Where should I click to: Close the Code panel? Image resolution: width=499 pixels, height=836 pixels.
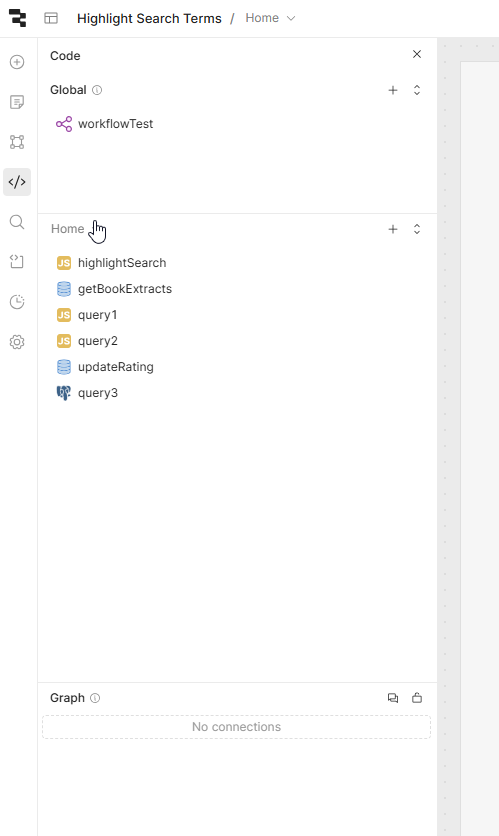pos(417,54)
